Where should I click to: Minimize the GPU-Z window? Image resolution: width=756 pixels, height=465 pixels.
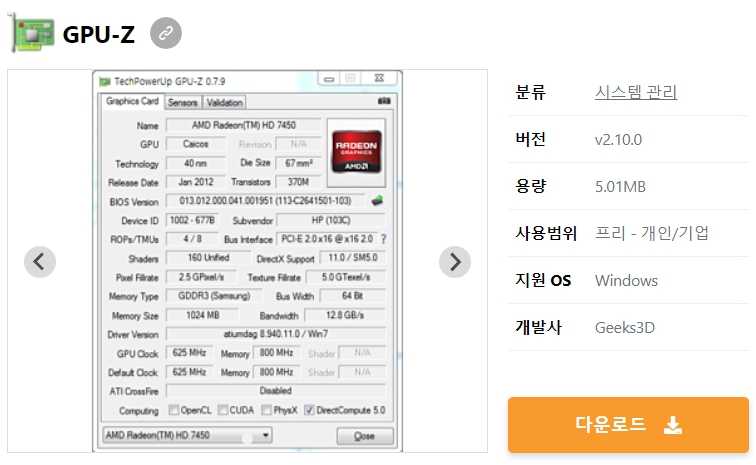(329, 78)
